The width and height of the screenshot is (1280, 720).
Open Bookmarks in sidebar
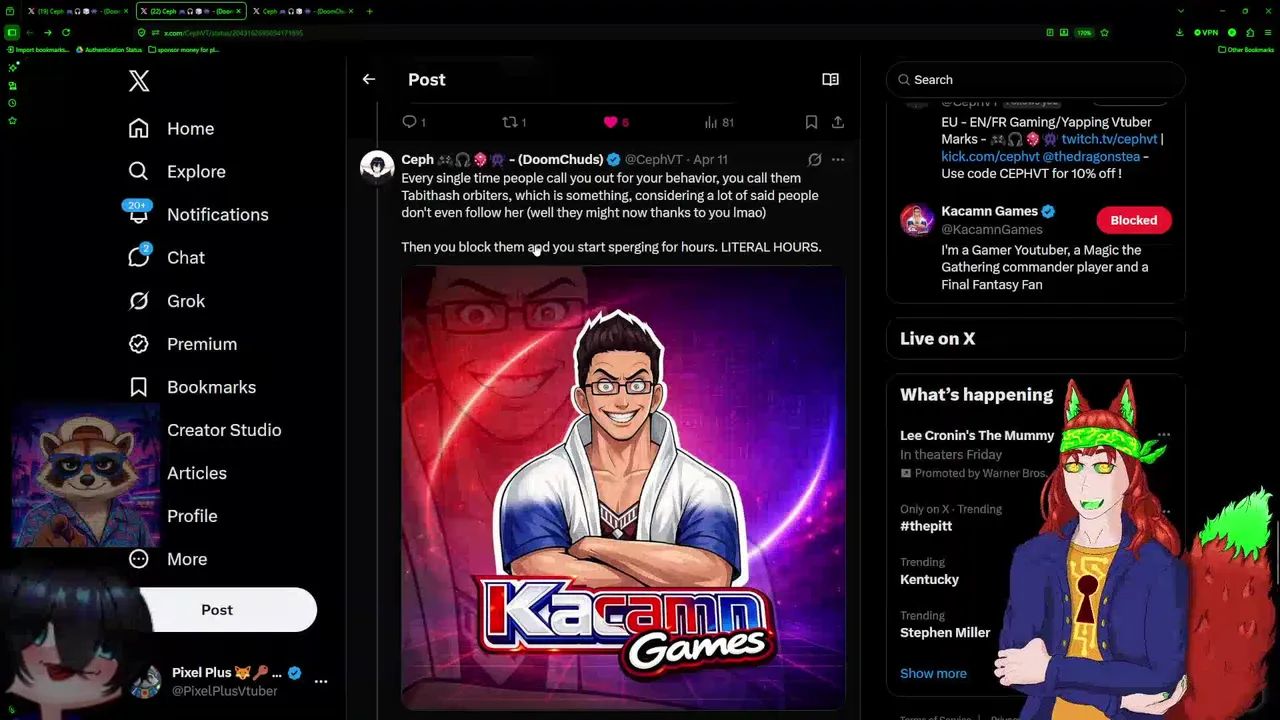192,387
